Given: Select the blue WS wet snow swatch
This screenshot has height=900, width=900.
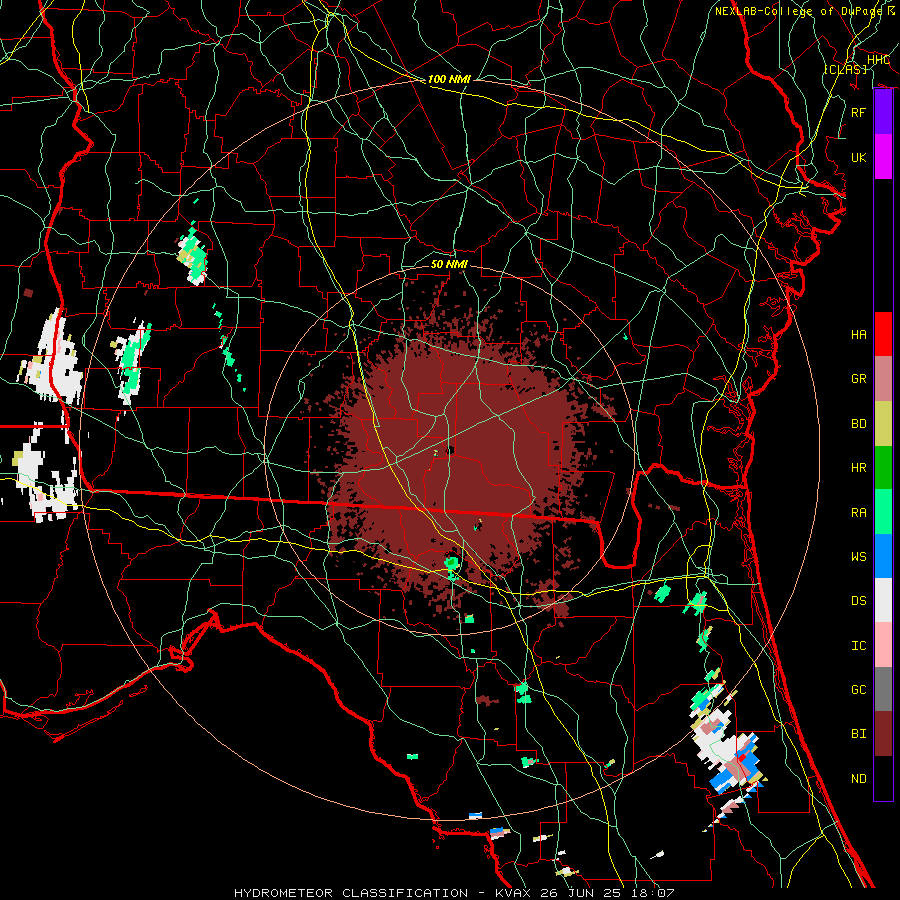Looking at the screenshot, I should 883,556.
